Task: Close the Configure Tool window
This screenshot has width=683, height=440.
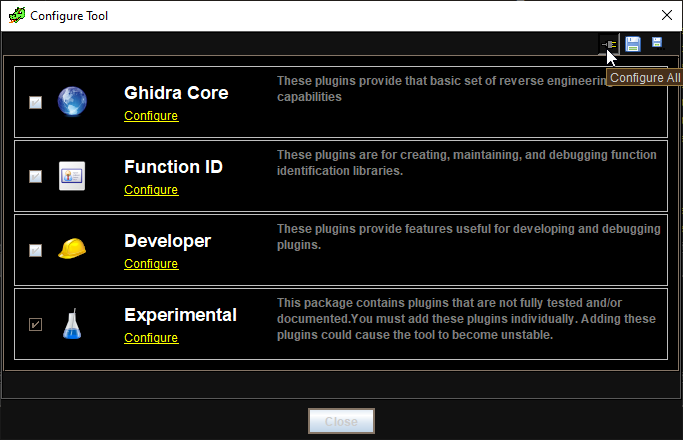Action: pos(666,15)
